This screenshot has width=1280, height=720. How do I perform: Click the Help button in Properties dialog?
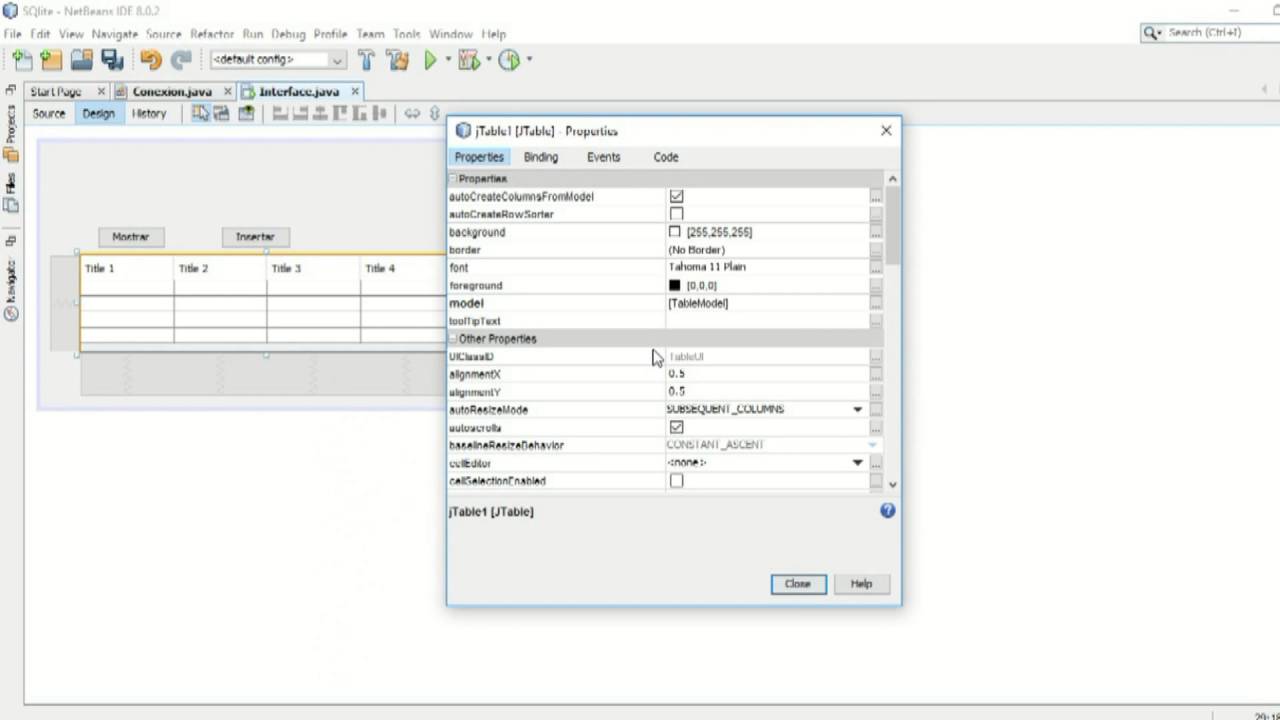click(x=861, y=584)
